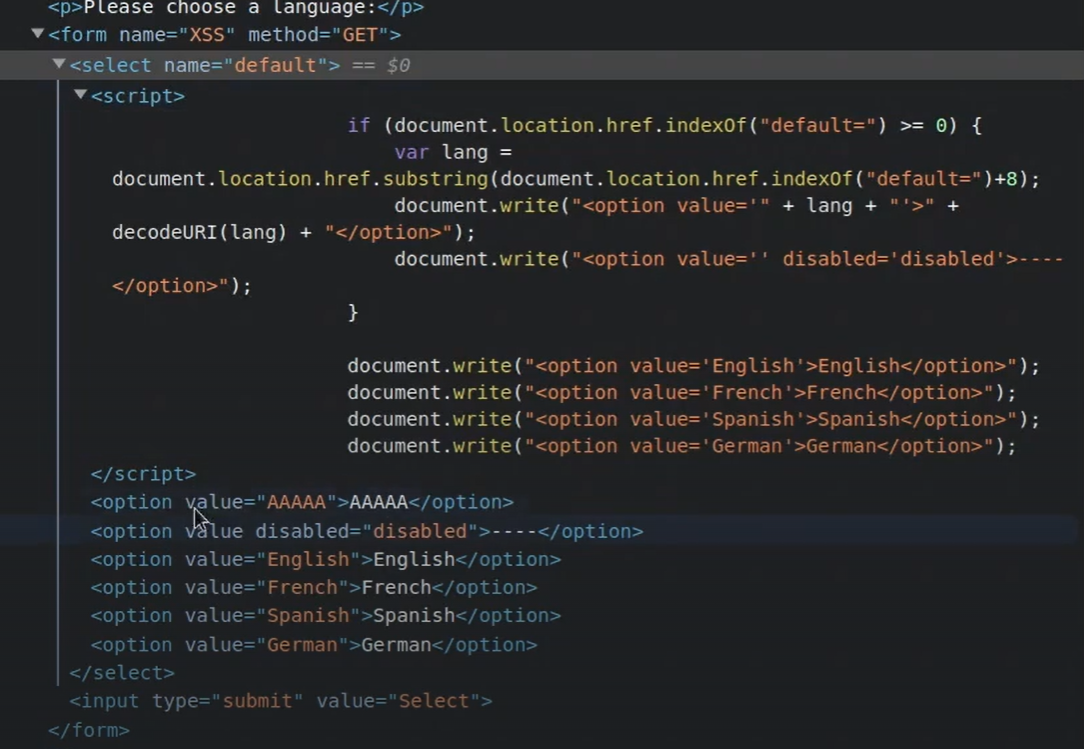Select the French option element
1084x749 pixels.
tap(313, 587)
